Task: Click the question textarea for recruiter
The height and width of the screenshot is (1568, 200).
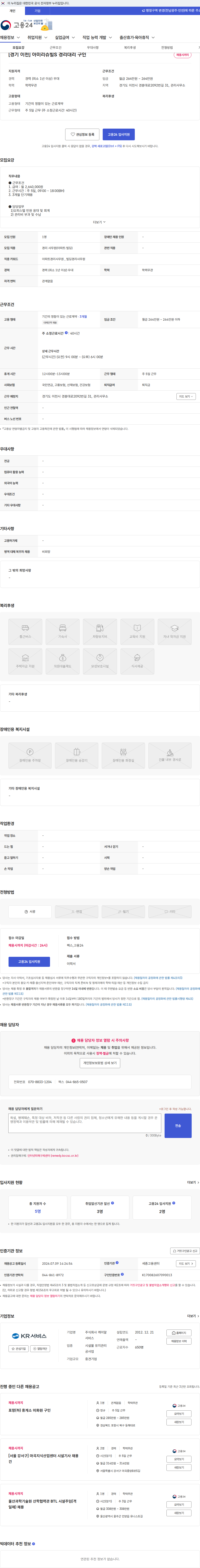Action: click(85, 1123)
